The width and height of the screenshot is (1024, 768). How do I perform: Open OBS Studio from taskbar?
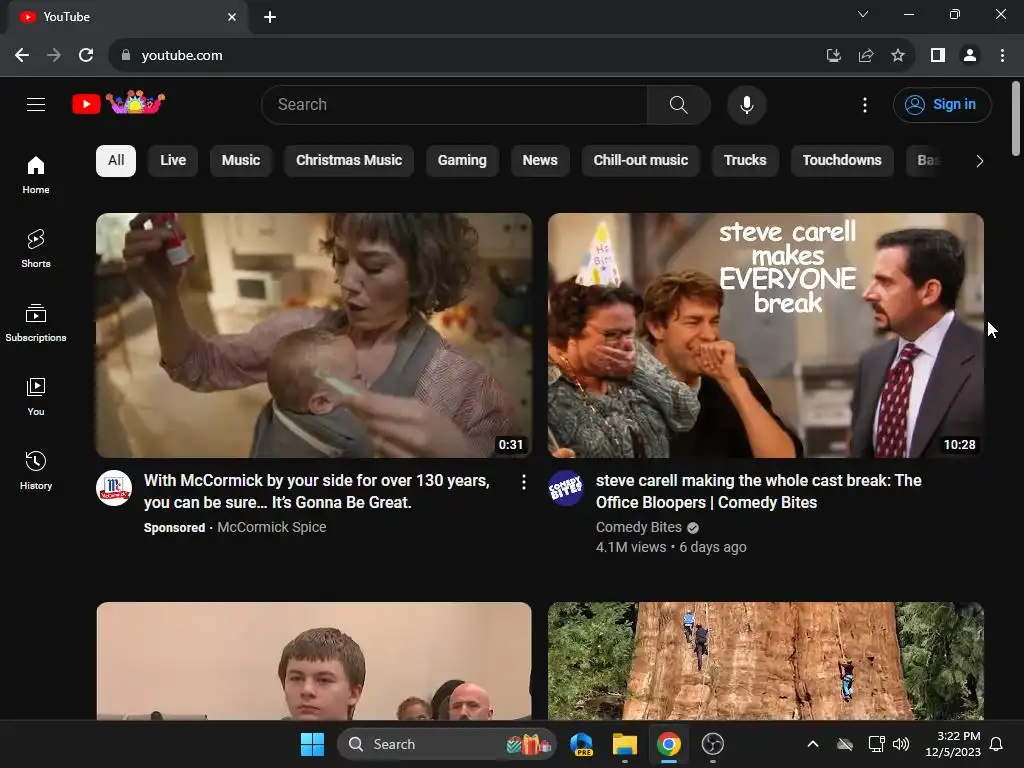tap(712, 744)
